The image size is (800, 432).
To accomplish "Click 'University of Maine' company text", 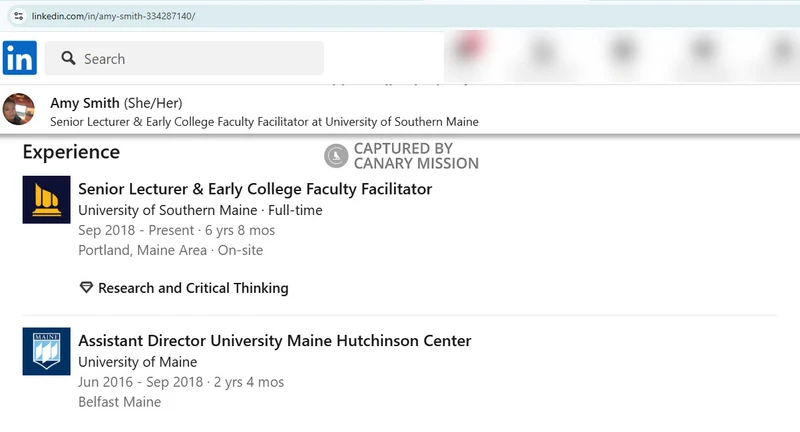I will (x=138, y=362).
